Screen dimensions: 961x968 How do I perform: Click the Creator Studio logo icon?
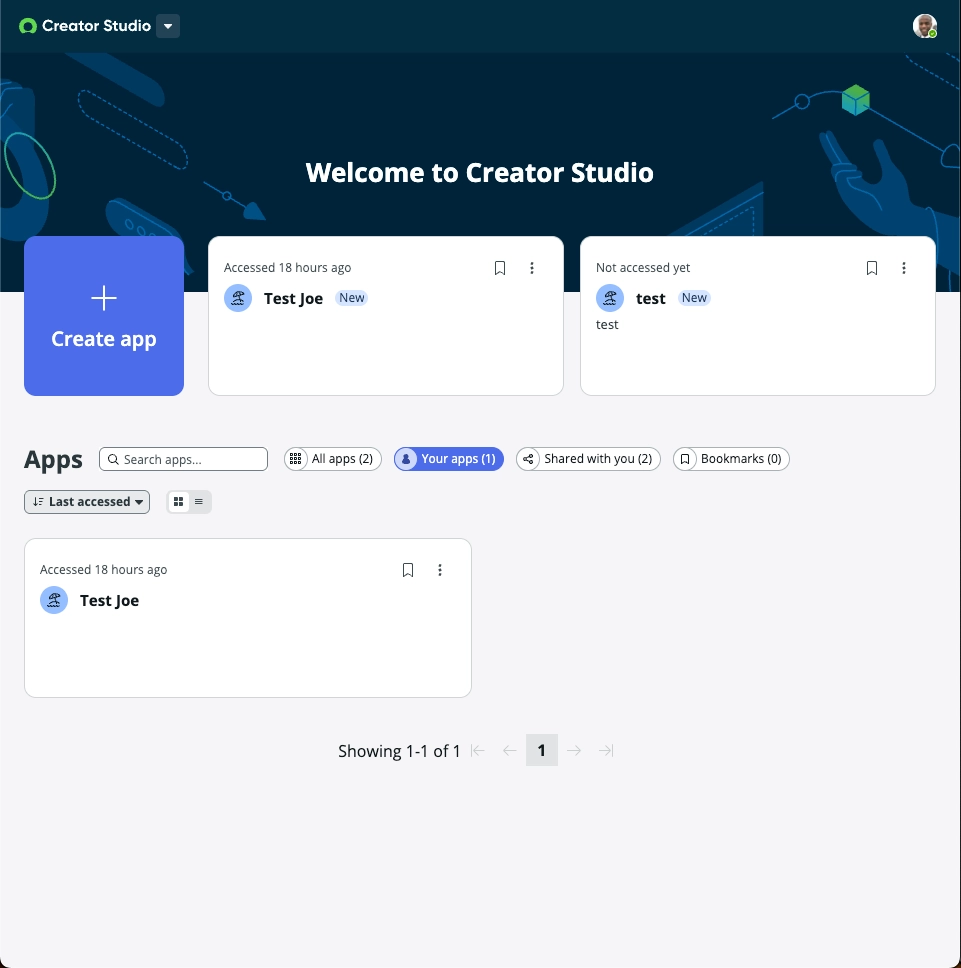click(28, 26)
